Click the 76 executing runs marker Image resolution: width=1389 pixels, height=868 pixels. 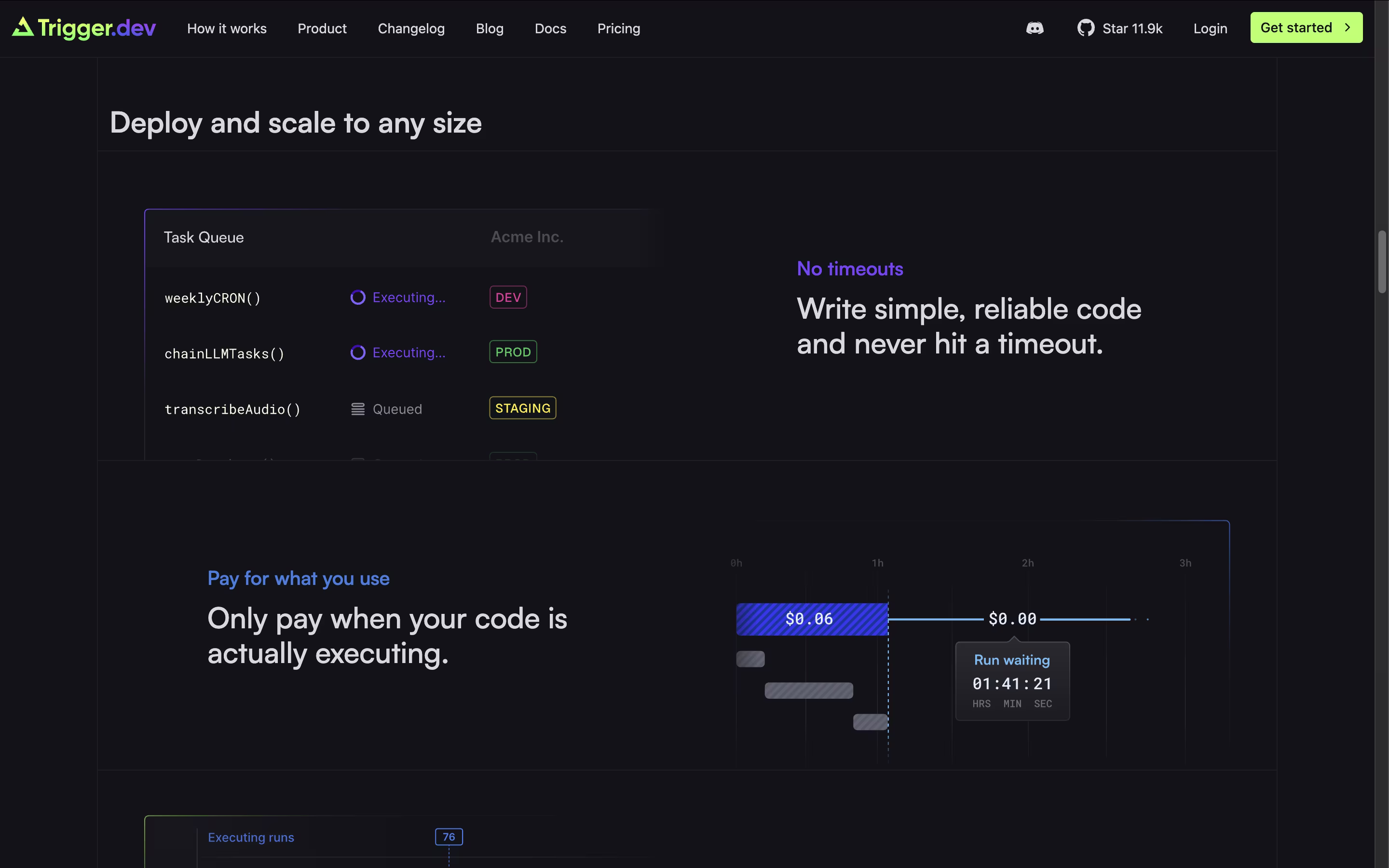click(449, 837)
